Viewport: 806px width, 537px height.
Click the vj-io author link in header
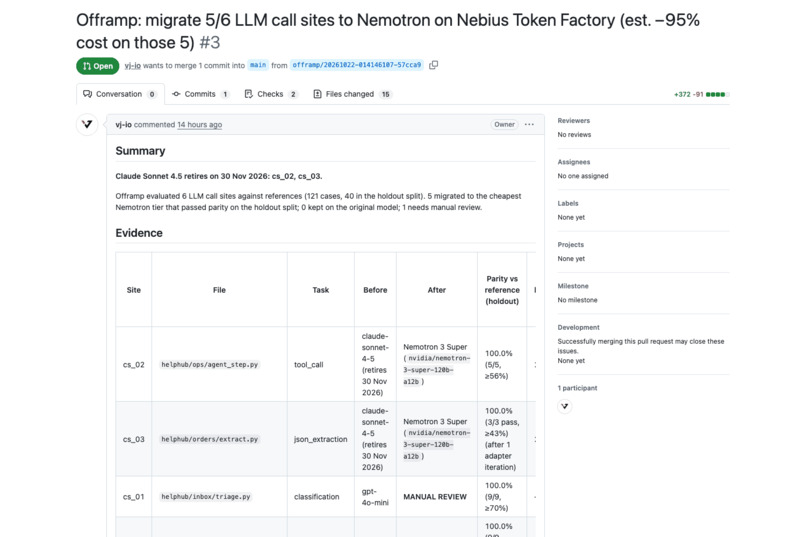pyautogui.click(x=133, y=65)
